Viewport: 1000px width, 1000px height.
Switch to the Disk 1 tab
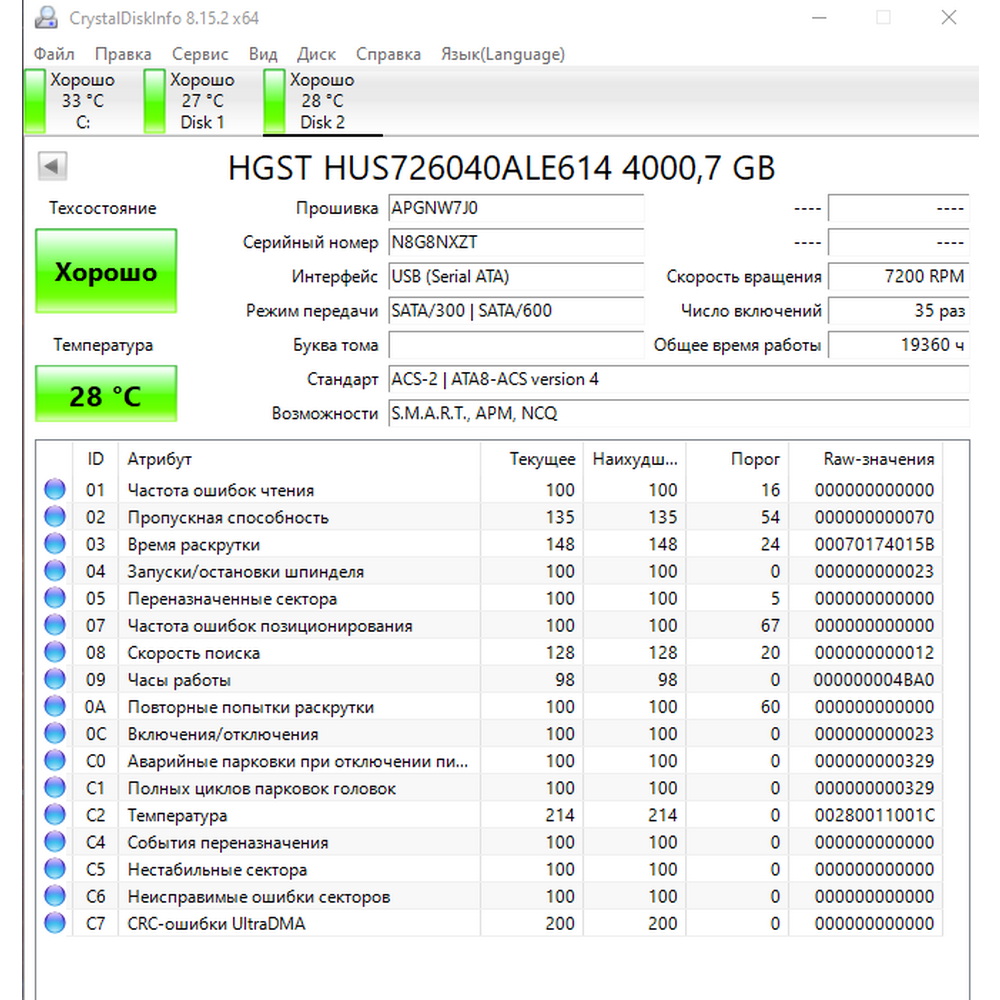coord(191,101)
